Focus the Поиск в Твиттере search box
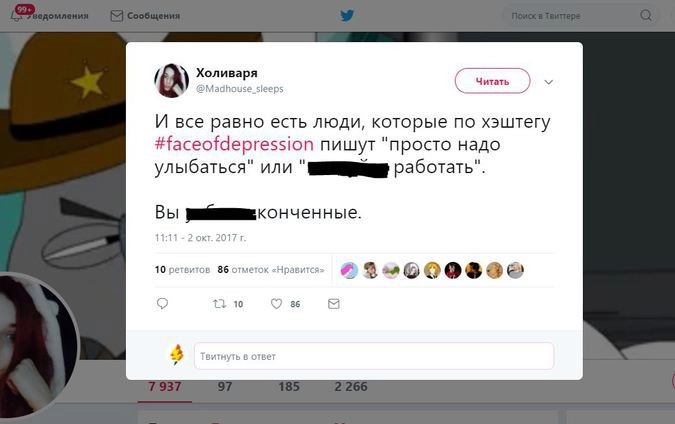Viewport: 675px width, 424px height. click(579, 16)
